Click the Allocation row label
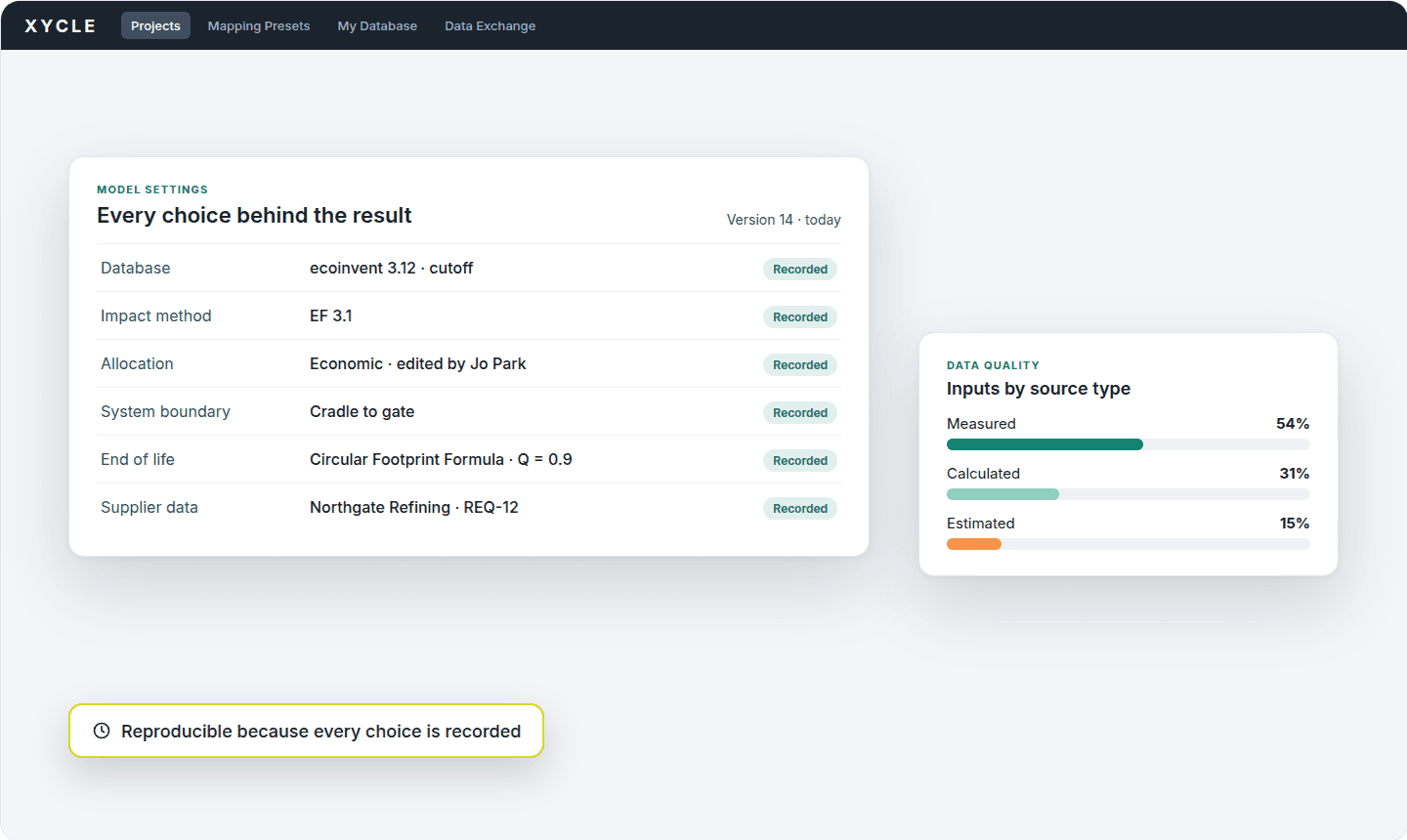This screenshot has width=1407, height=840. point(137,363)
